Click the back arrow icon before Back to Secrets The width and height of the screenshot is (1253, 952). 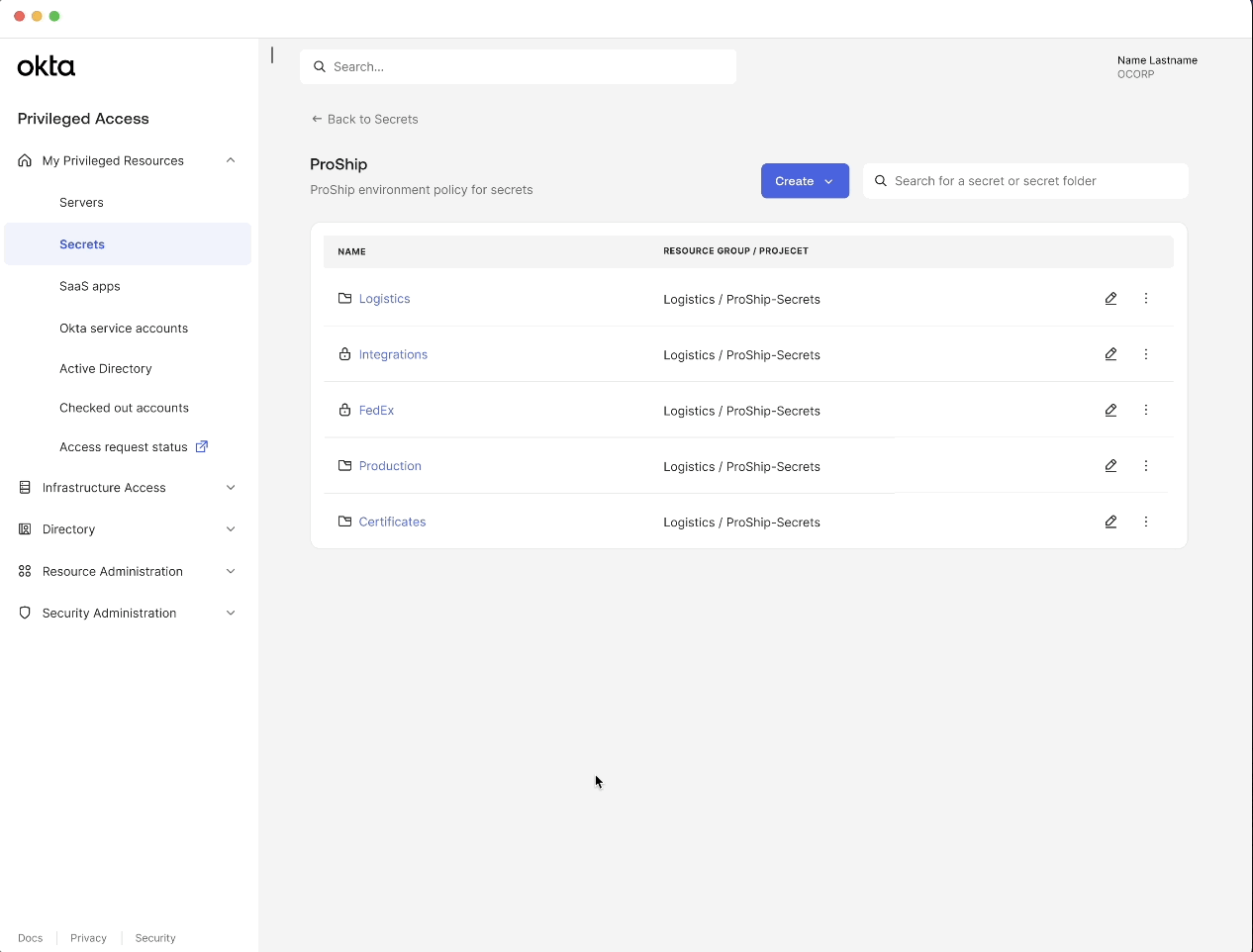pos(317,119)
